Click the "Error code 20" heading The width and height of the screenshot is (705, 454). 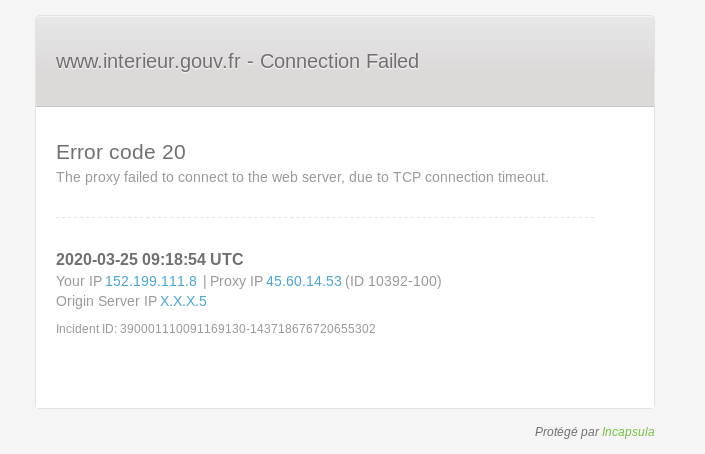[x=121, y=152]
